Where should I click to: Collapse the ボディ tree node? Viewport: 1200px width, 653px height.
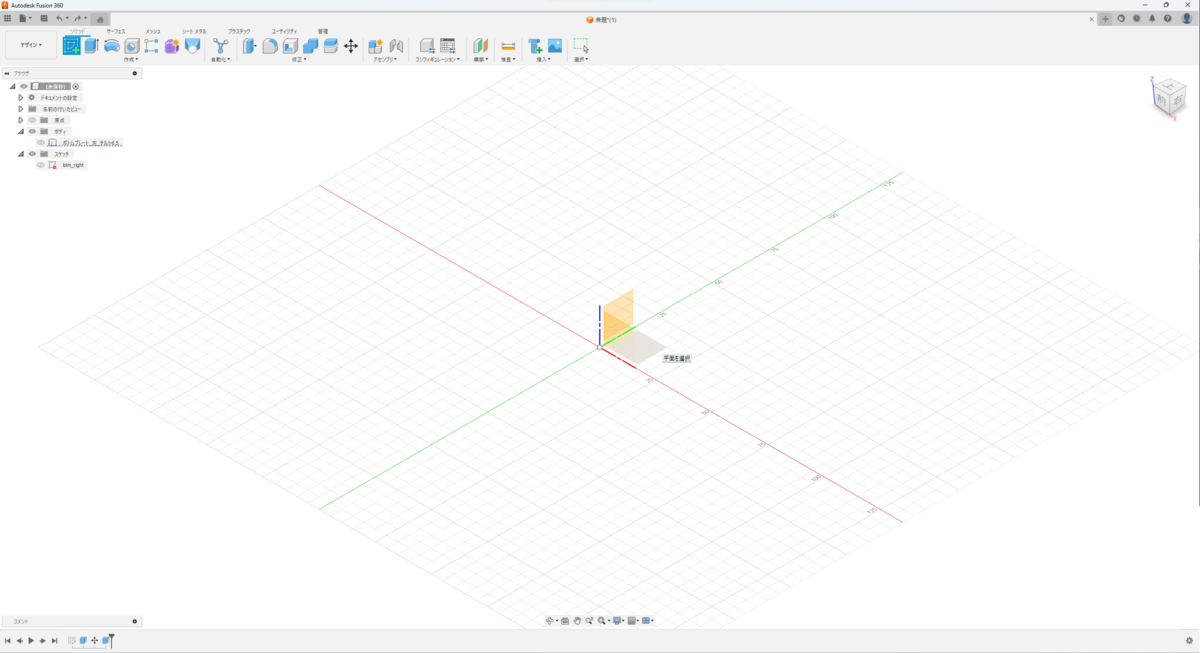pos(21,131)
